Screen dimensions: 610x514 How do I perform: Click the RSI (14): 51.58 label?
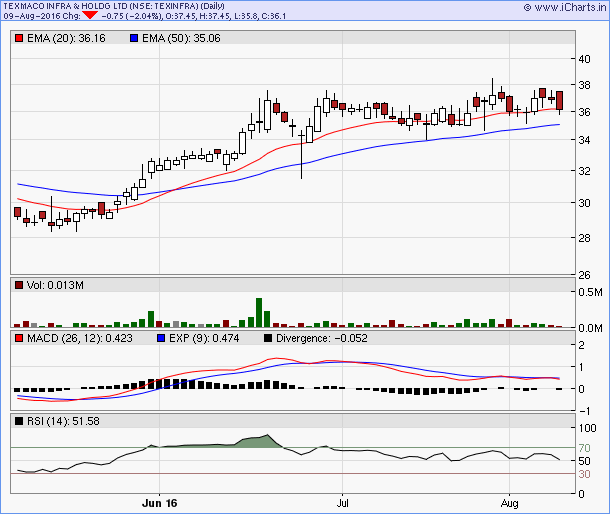pyautogui.click(x=63, y=421)
